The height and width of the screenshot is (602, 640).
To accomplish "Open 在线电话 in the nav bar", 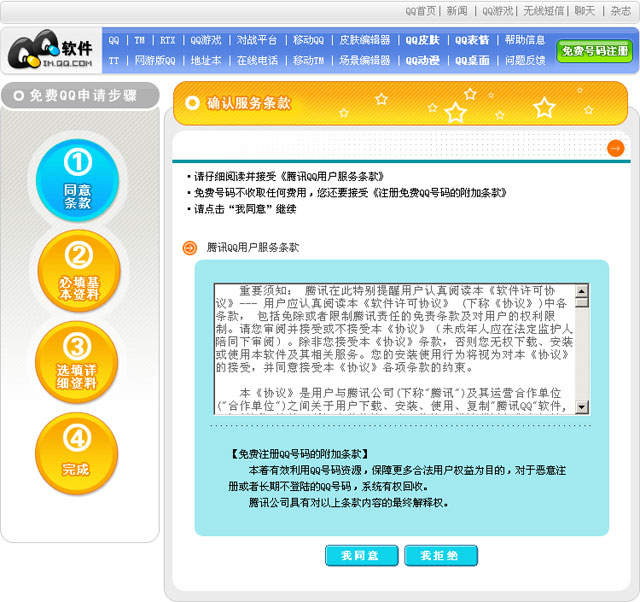I will pos(257,60).
